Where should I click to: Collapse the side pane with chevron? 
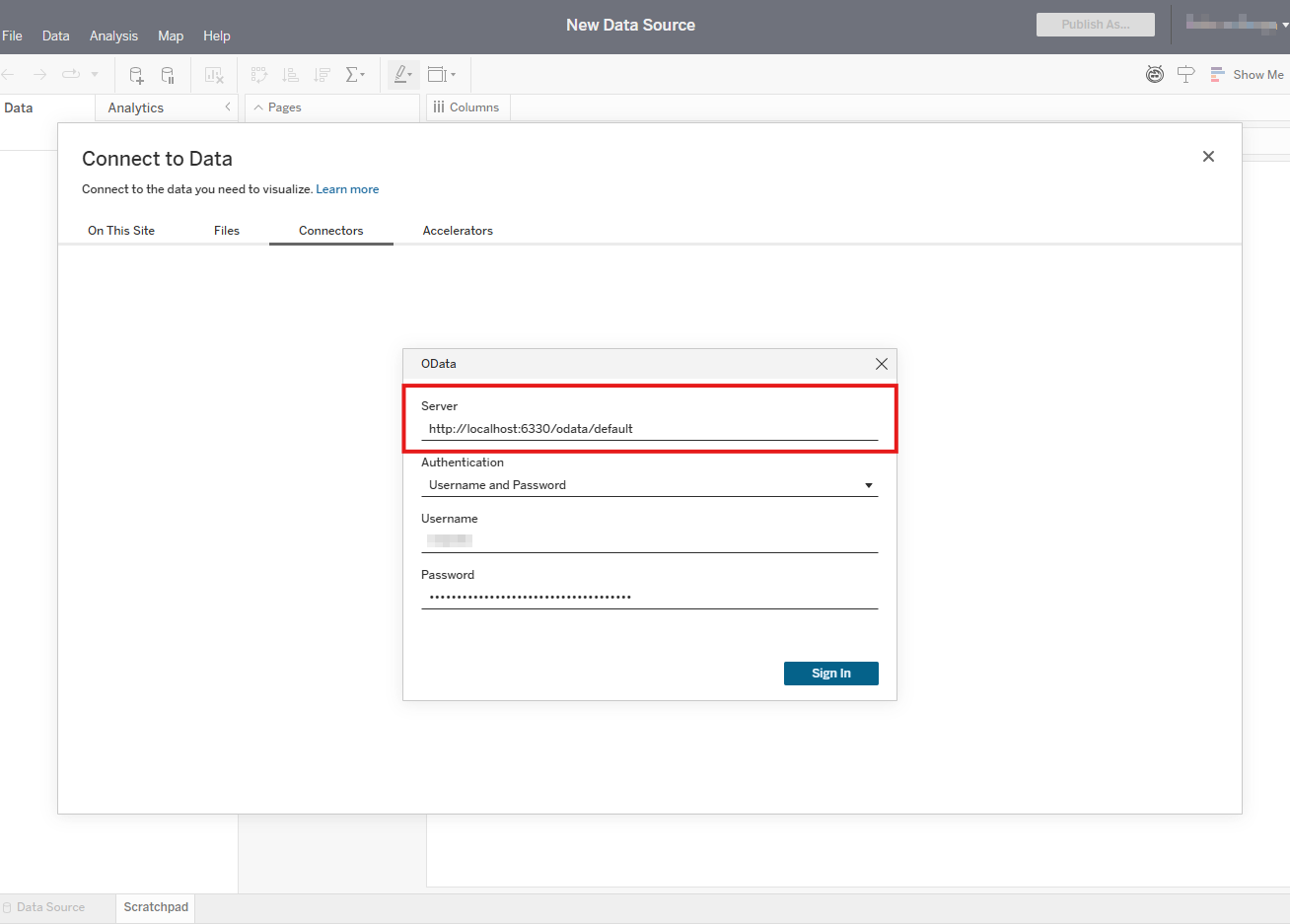point(228,107)
